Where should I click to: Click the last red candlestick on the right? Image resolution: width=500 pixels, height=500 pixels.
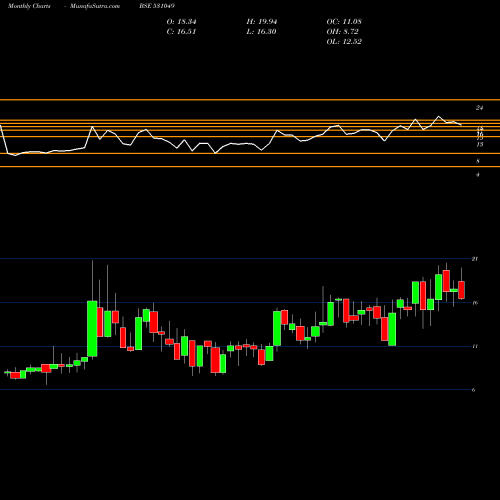click(462, 290)
